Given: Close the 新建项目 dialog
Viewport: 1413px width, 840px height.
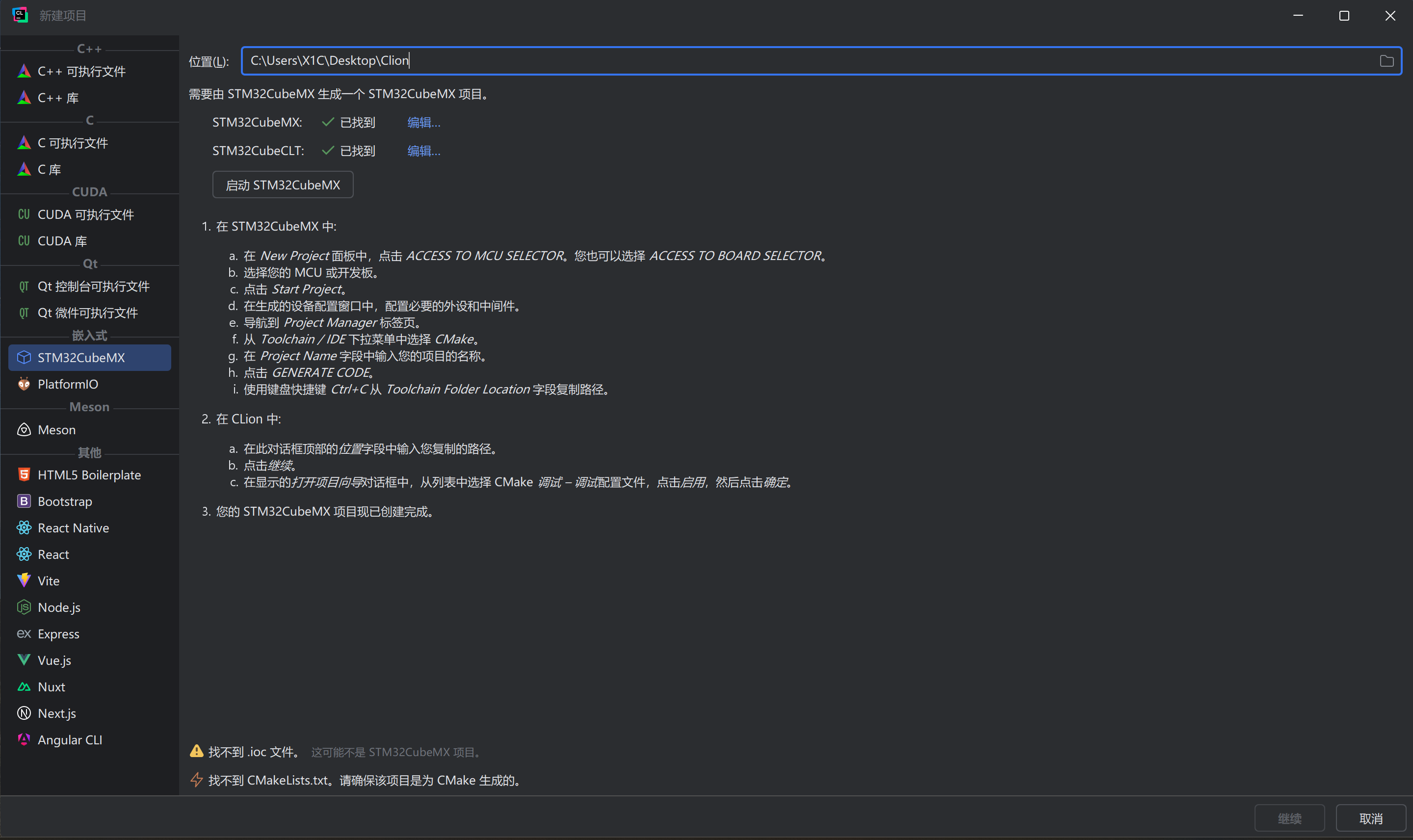Looking at the screenshot, I should point(1390,16).
